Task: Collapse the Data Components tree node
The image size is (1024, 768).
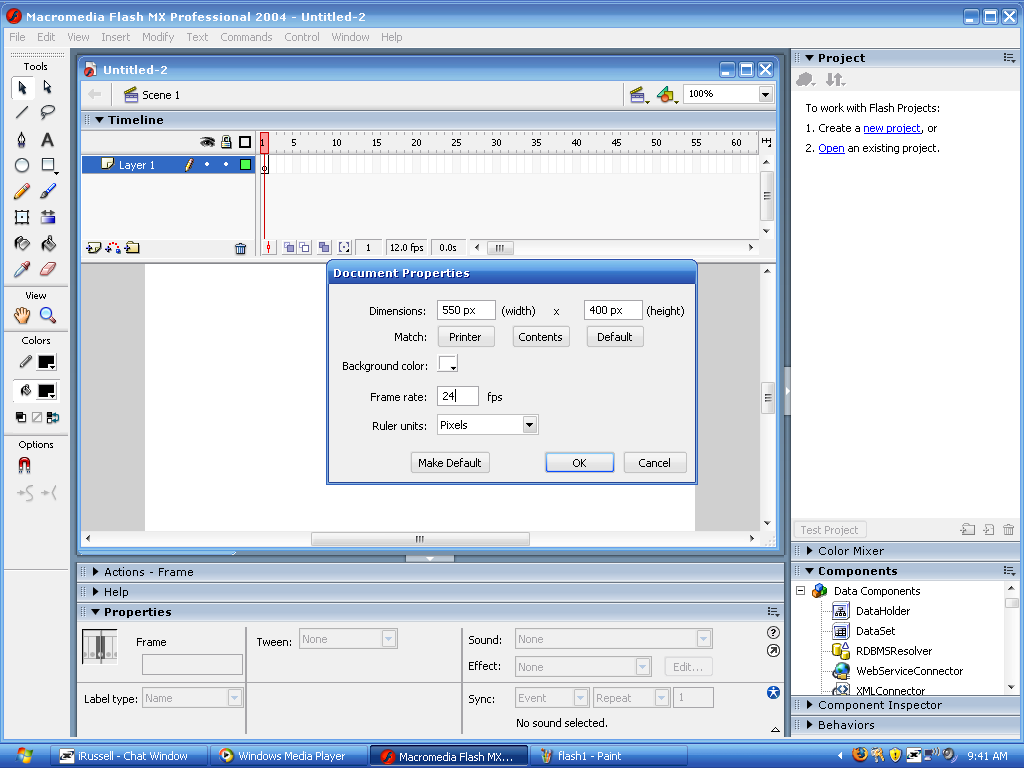Action: point(800,590)
